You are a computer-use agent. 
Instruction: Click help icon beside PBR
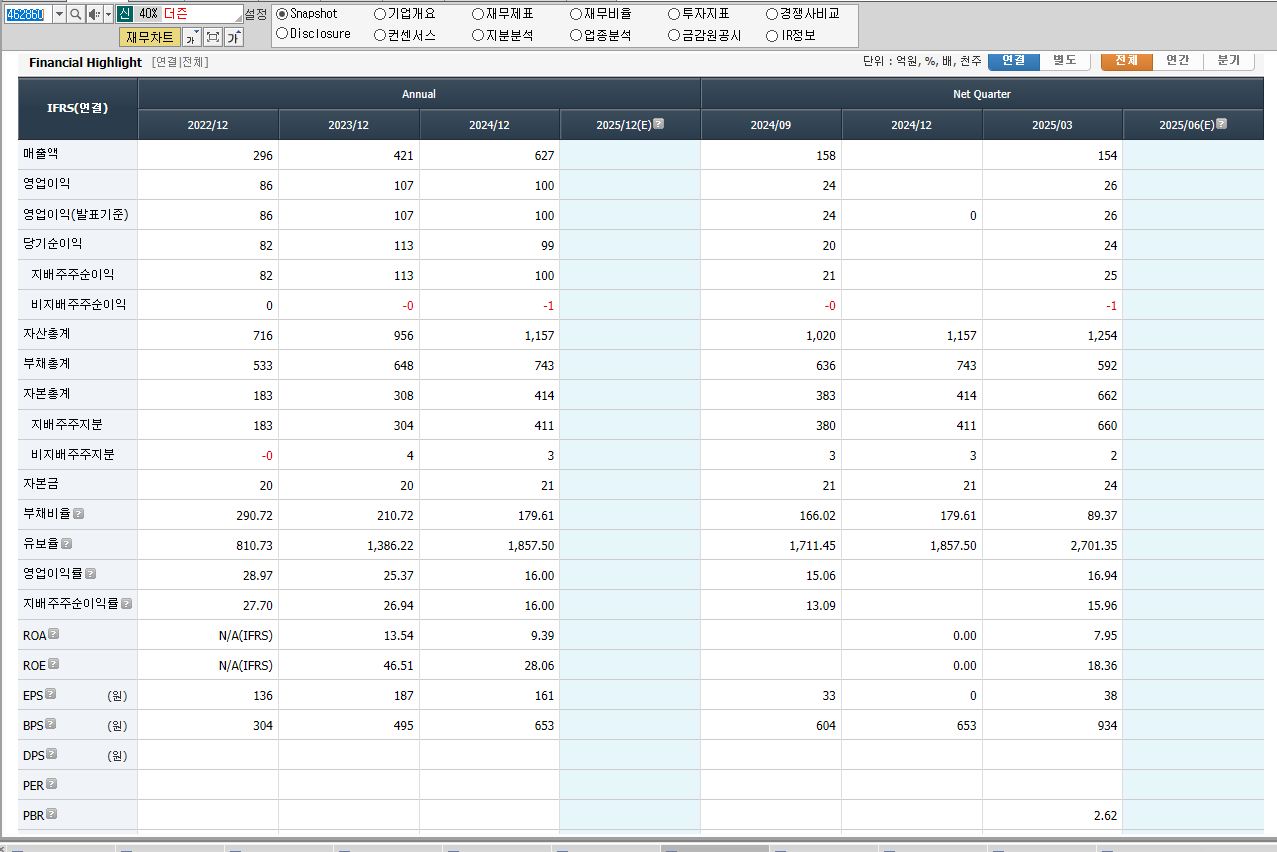[x=52, y=814]
